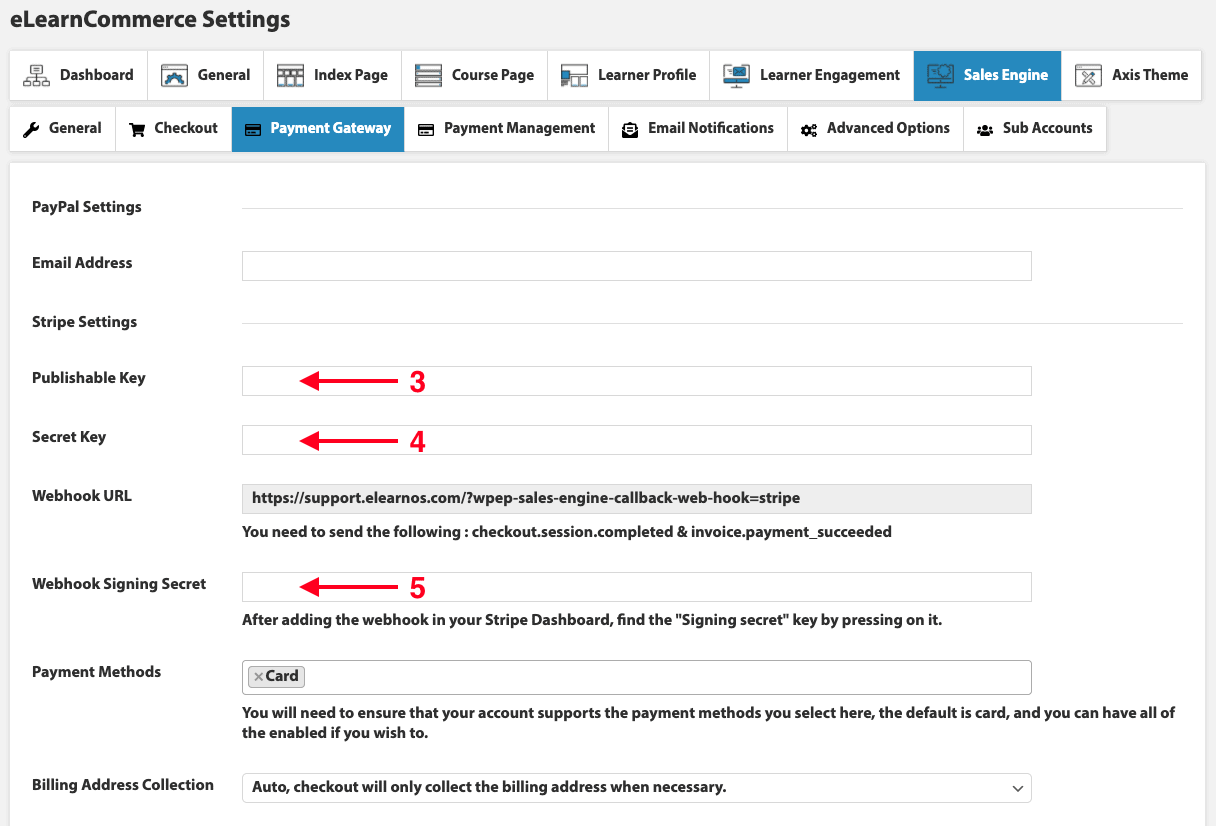The width and height of the screenshot is (1216, 826).
Task: Click the PayPal Settings section label
Action: (x=87, y=208)
